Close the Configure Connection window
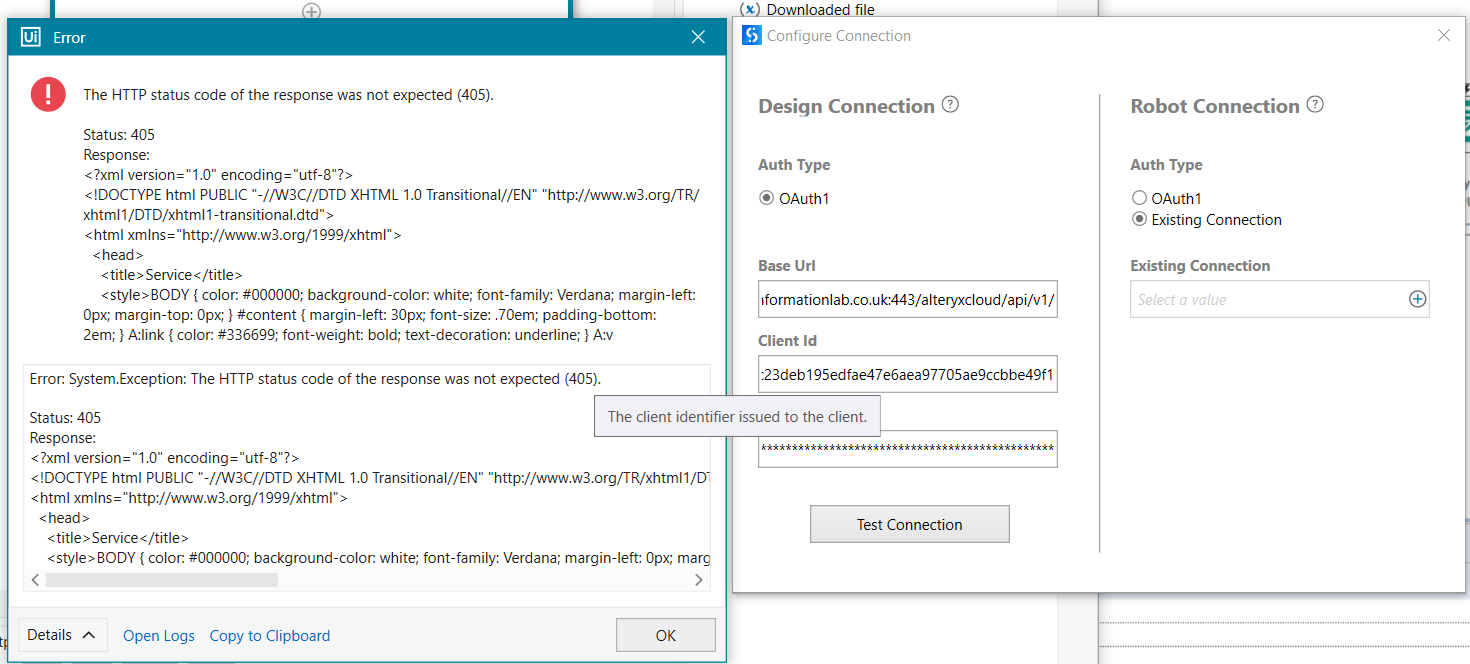The height and width of the screenshot is (664, 1470). pos(1444,35)
